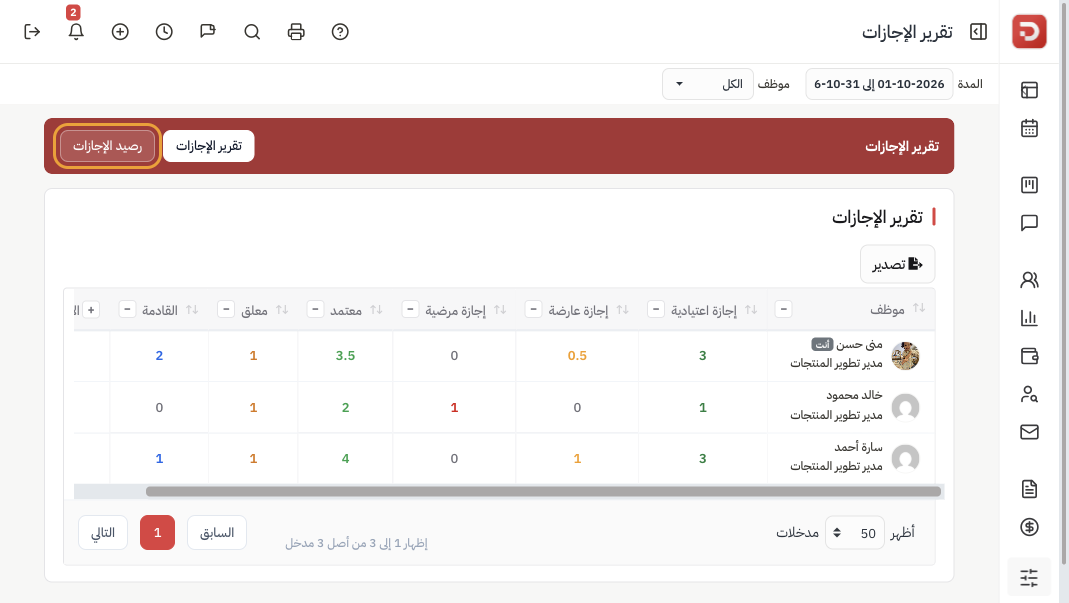Screen dimensions: 1069x603
Task: Open the clock history icon
Action: point(164,31)
